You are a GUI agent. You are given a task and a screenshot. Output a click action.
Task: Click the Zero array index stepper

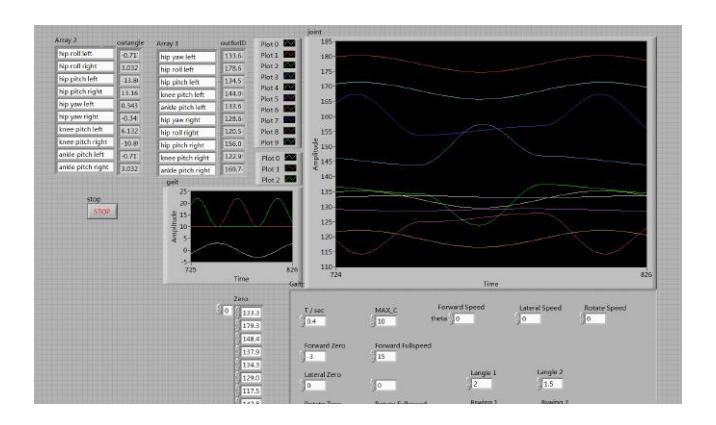[x=219, y=310]
